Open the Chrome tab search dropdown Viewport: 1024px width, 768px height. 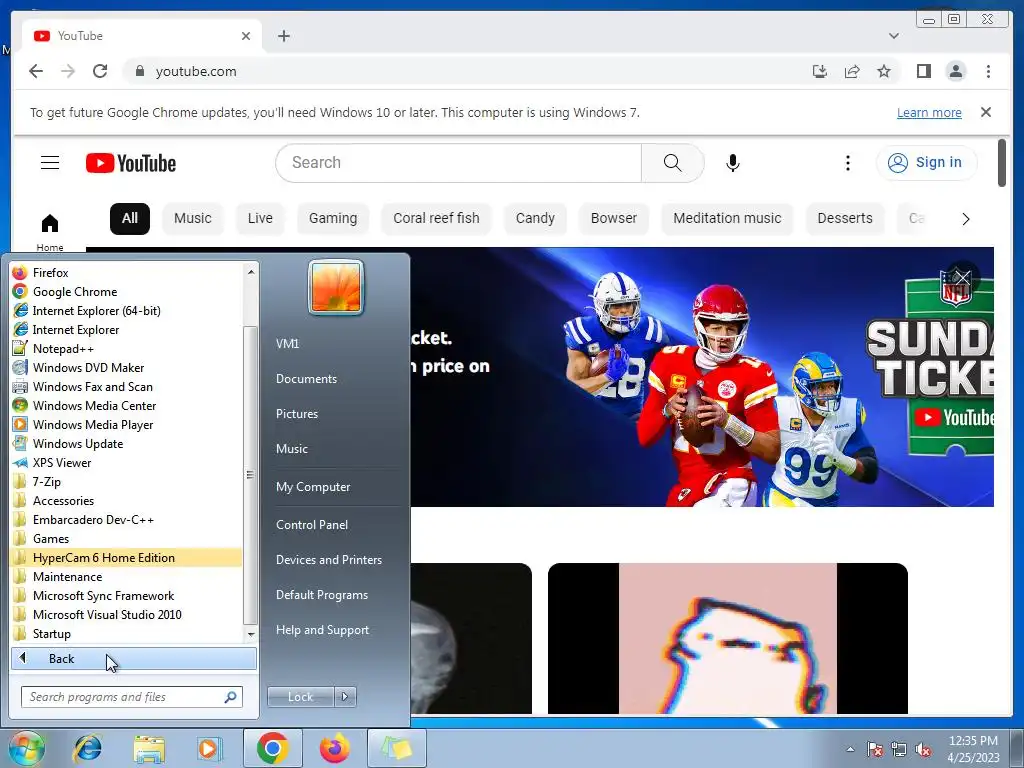pos(893,36)
